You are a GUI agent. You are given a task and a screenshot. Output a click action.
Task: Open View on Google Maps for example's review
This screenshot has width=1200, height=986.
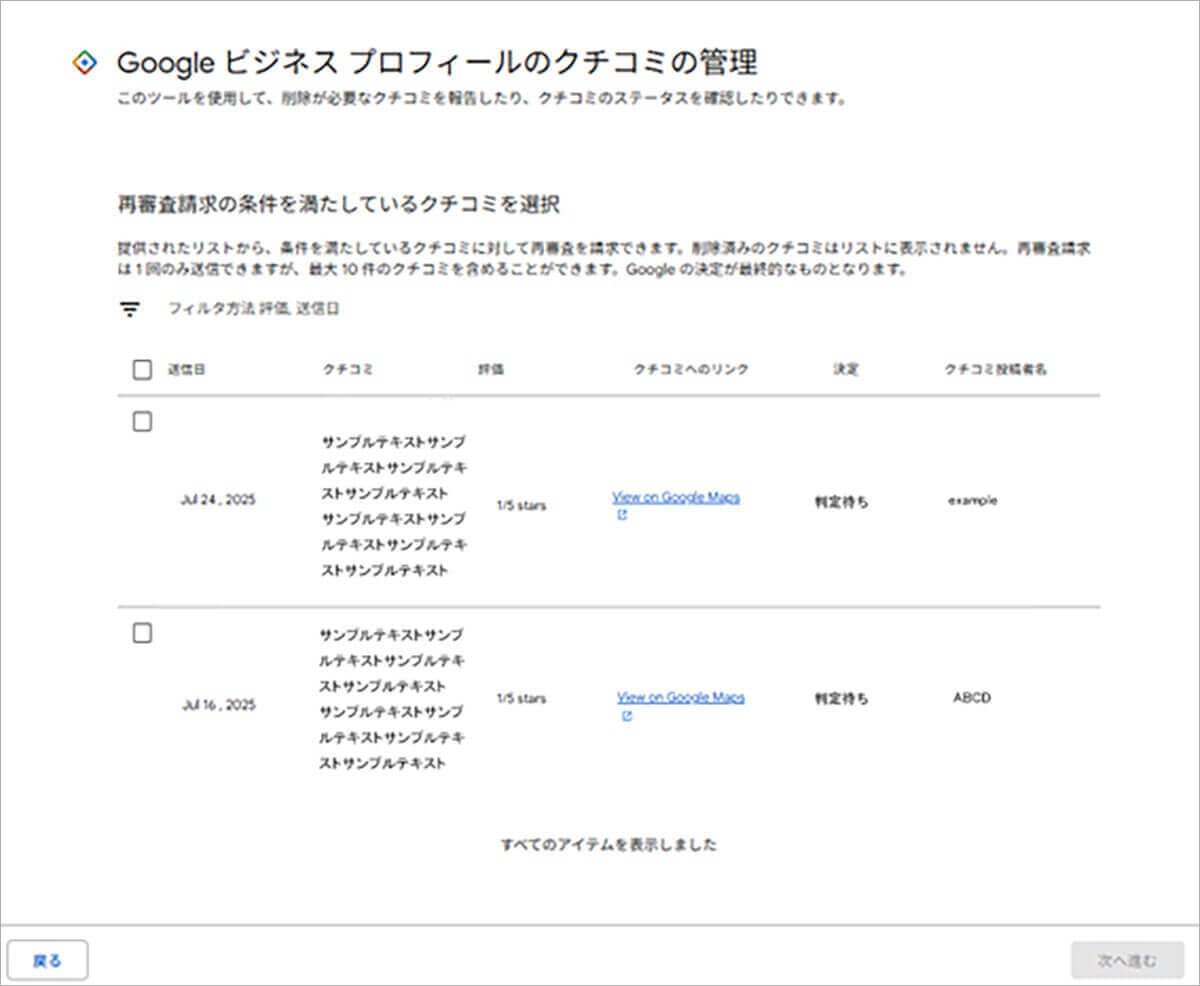point(676,498)
